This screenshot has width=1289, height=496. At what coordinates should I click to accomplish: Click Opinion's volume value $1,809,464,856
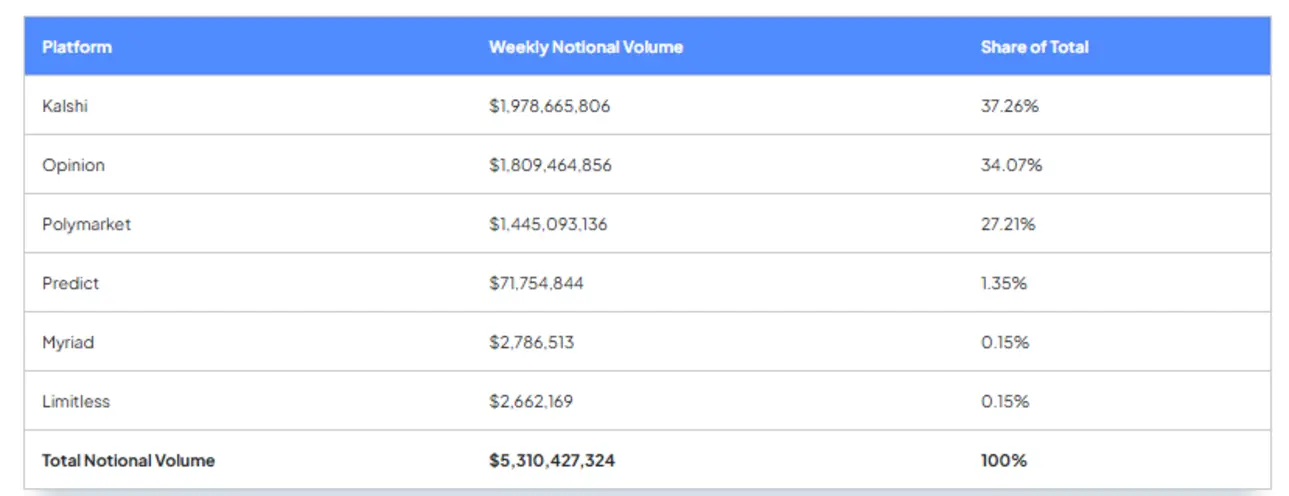550,165
